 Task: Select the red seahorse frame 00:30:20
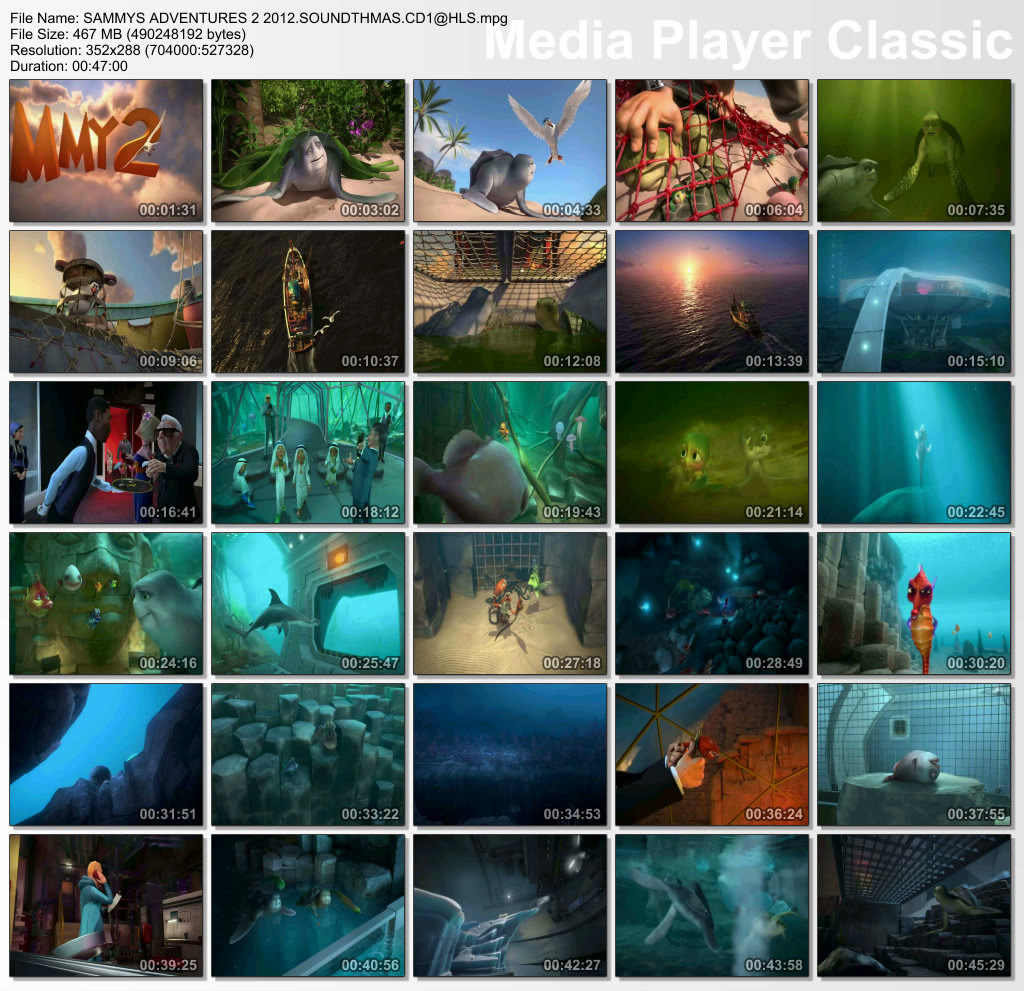(x=914, y=603)
